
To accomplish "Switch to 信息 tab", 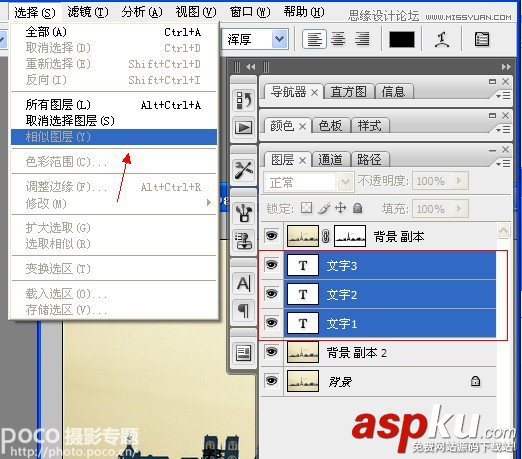I will (393, 92).
